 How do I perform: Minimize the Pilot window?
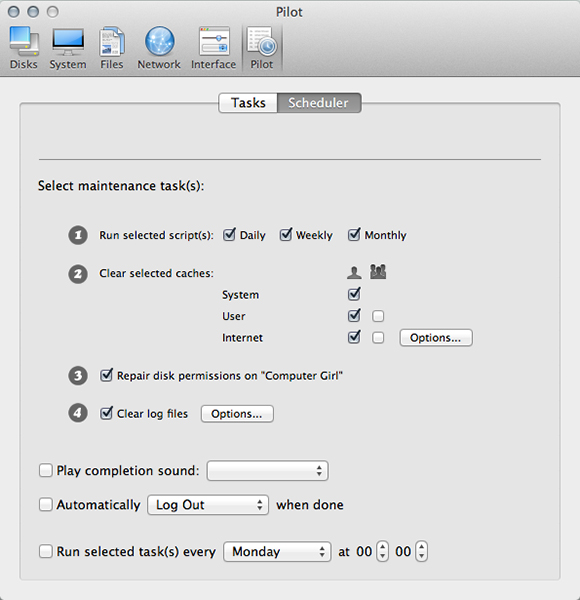[x=33, y=12]
